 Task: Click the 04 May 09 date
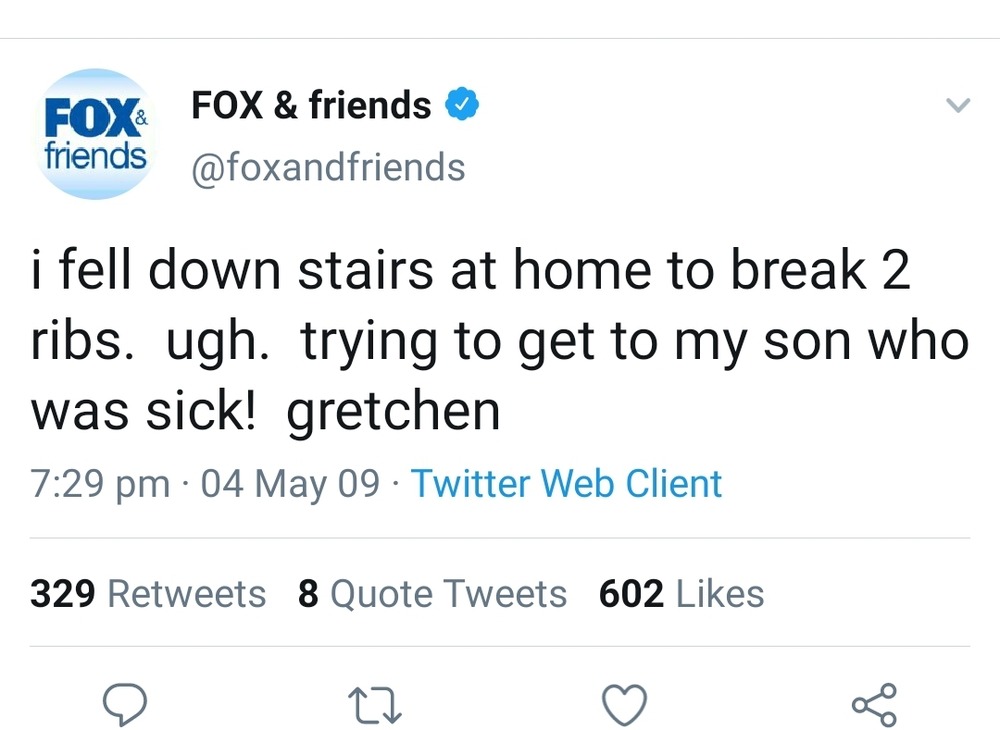tap(291, 484)
